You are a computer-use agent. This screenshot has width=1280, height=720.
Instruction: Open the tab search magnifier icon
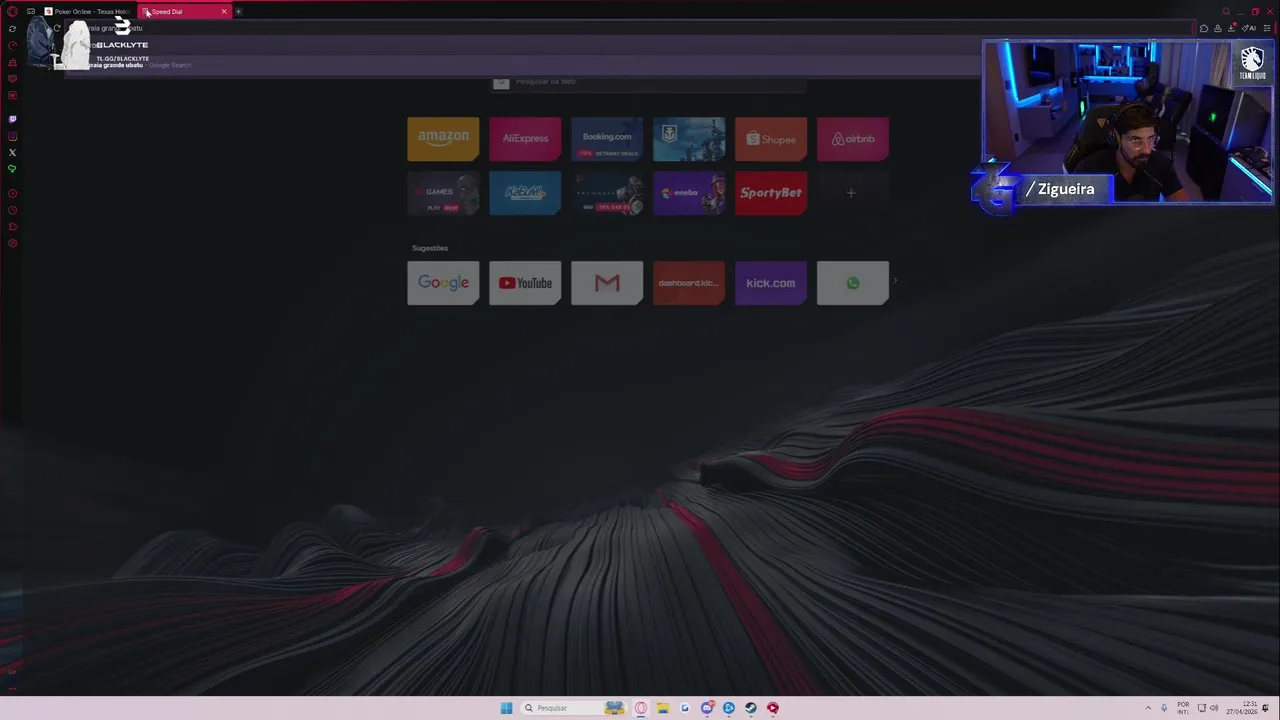(x=1226, y=11)
